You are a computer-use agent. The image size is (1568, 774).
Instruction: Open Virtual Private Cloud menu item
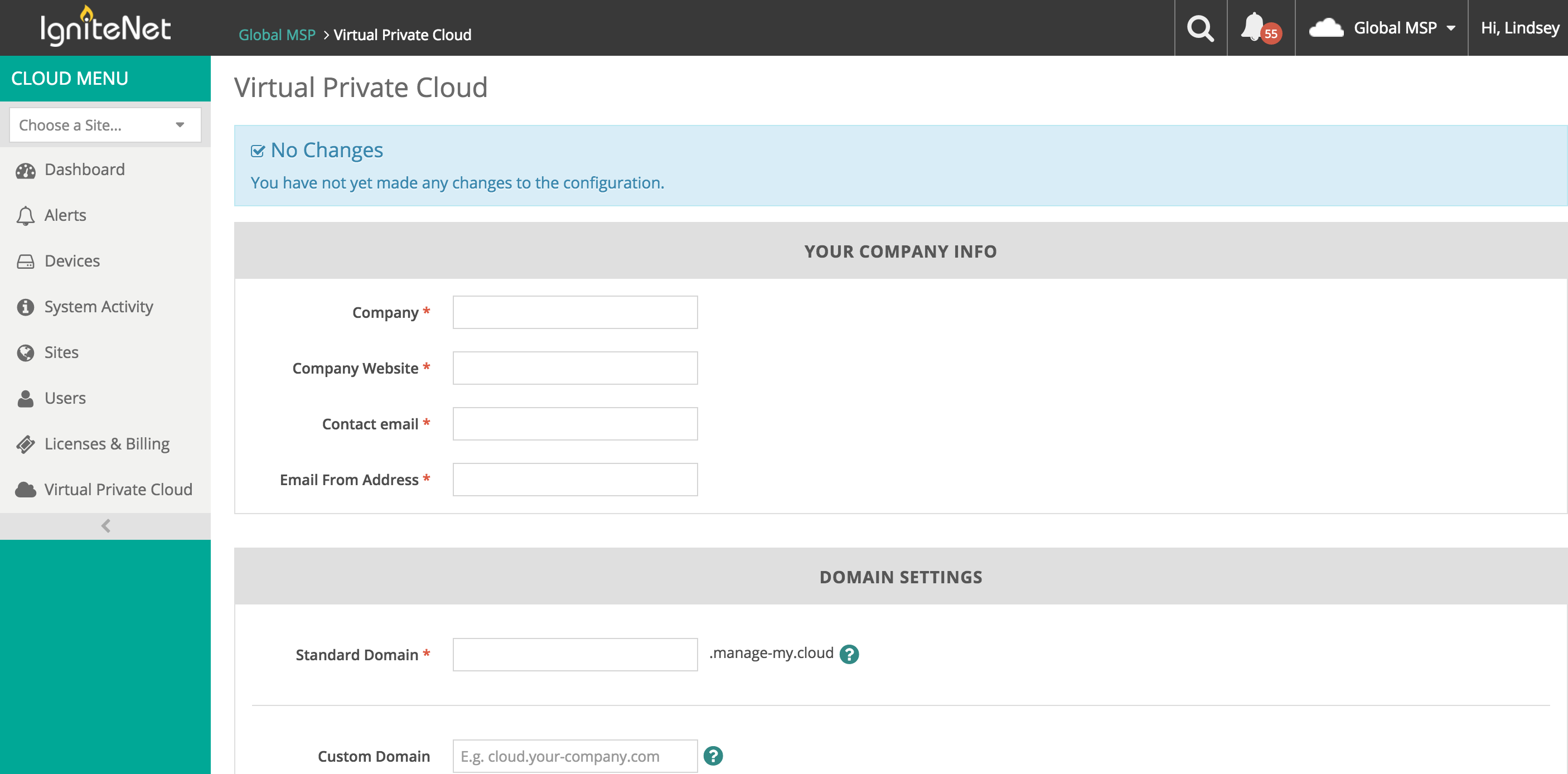click(118, 489)
